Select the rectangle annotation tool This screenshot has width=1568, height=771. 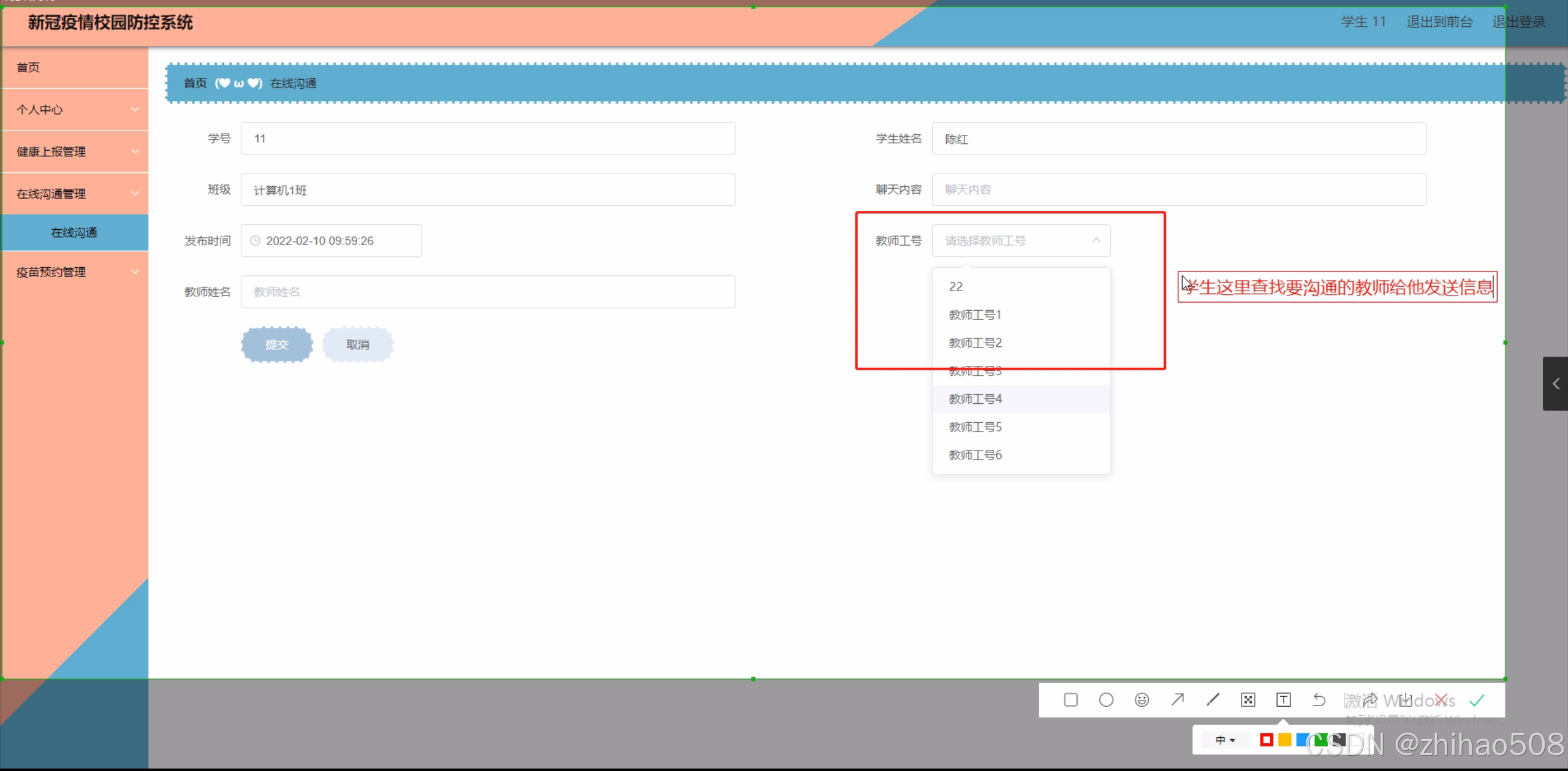(x=1070, y=700)
